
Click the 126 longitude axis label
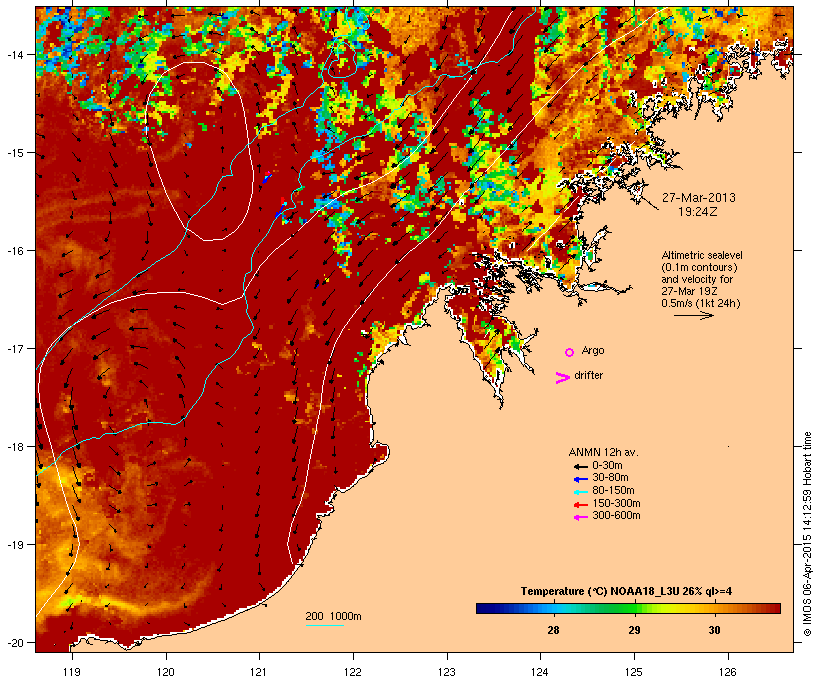(728, 672)
